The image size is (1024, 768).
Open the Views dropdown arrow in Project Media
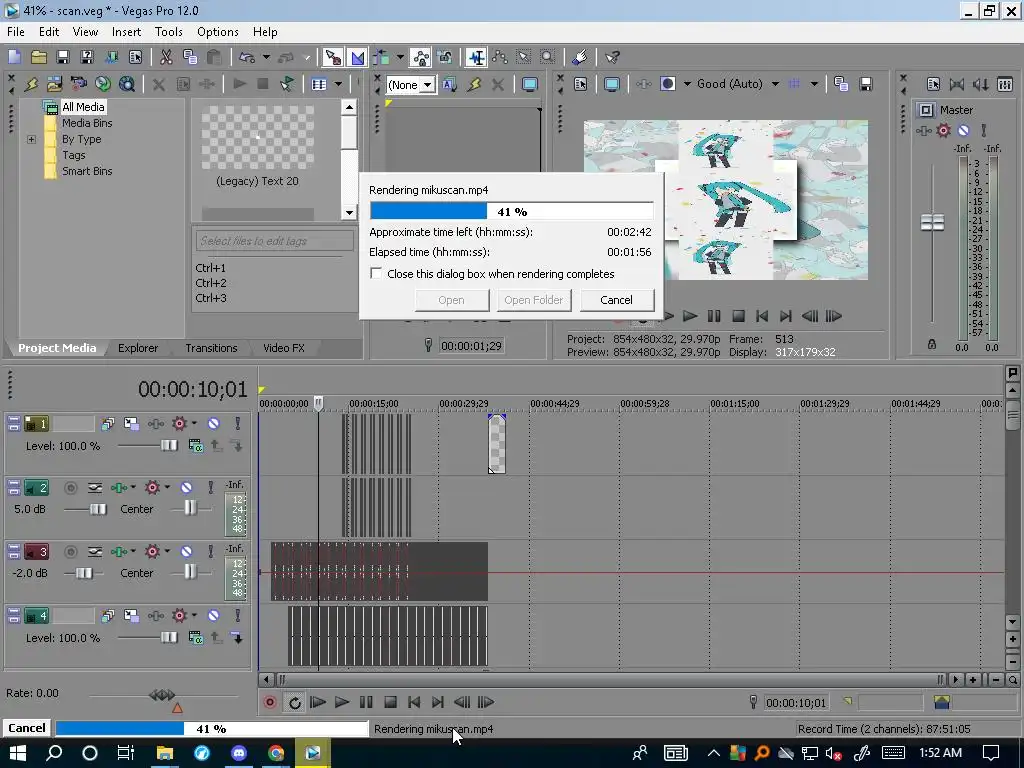(x=338, y=84)
